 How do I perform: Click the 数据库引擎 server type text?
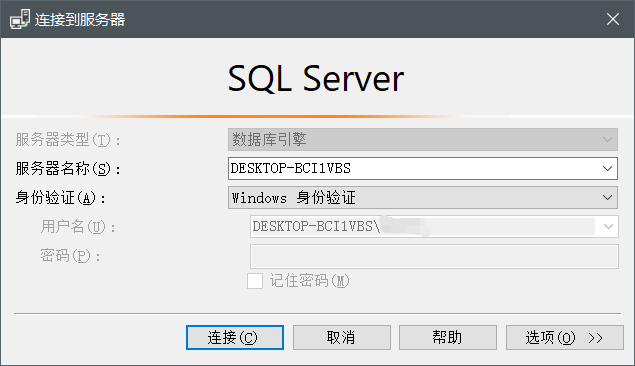pyautogui.click(x=269, y=140)
